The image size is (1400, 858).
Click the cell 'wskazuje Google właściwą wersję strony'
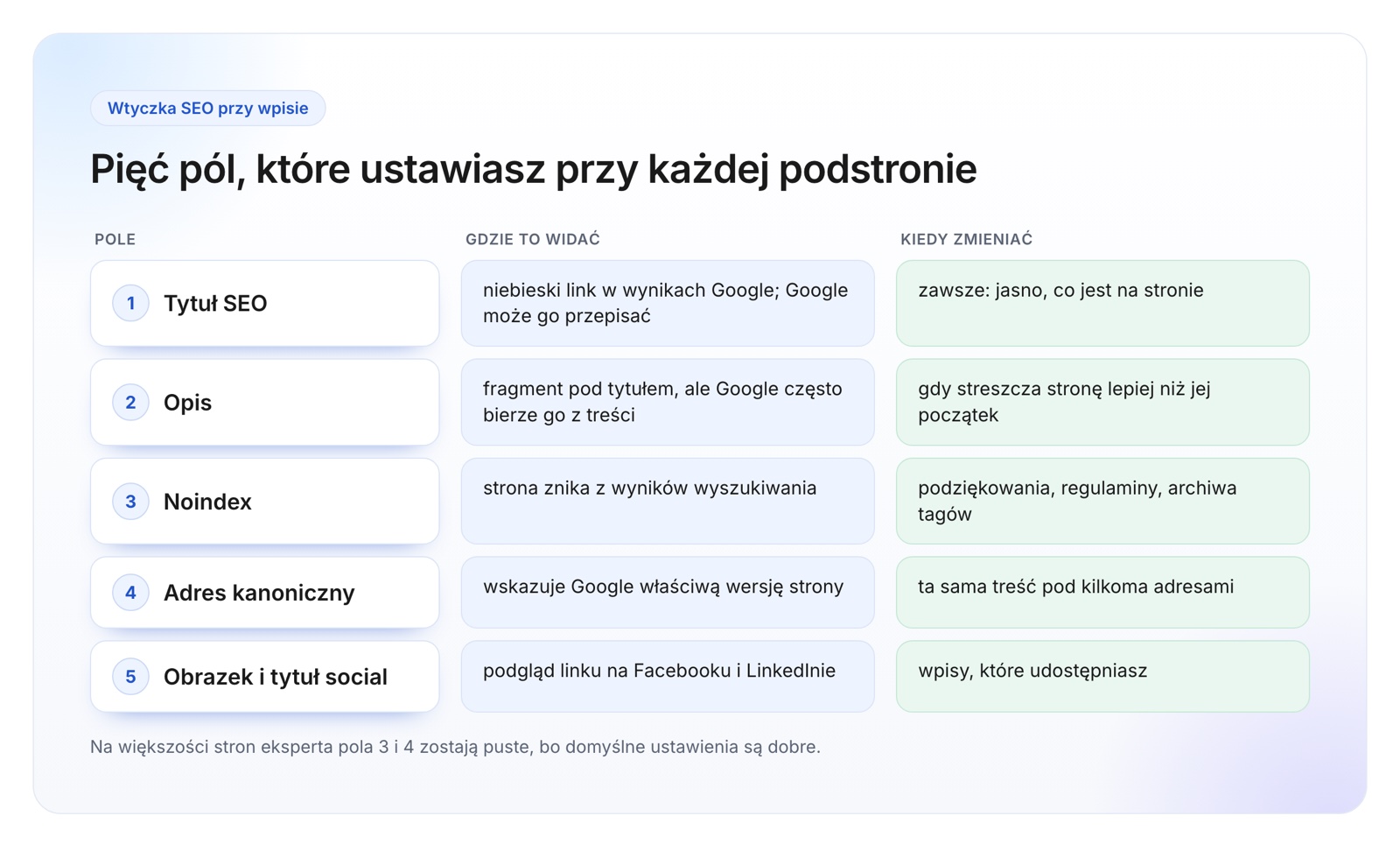click(x=668, y=593)
